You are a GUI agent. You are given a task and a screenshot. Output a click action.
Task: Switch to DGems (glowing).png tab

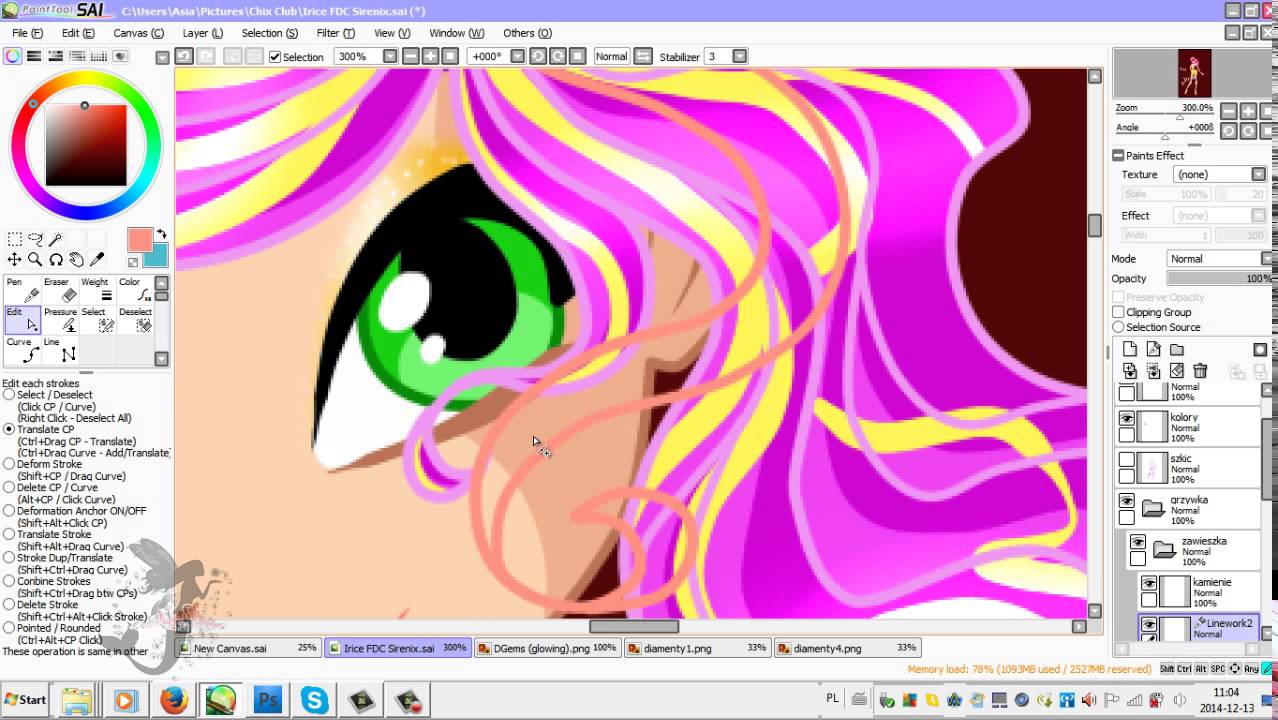(x=547, y=648)
